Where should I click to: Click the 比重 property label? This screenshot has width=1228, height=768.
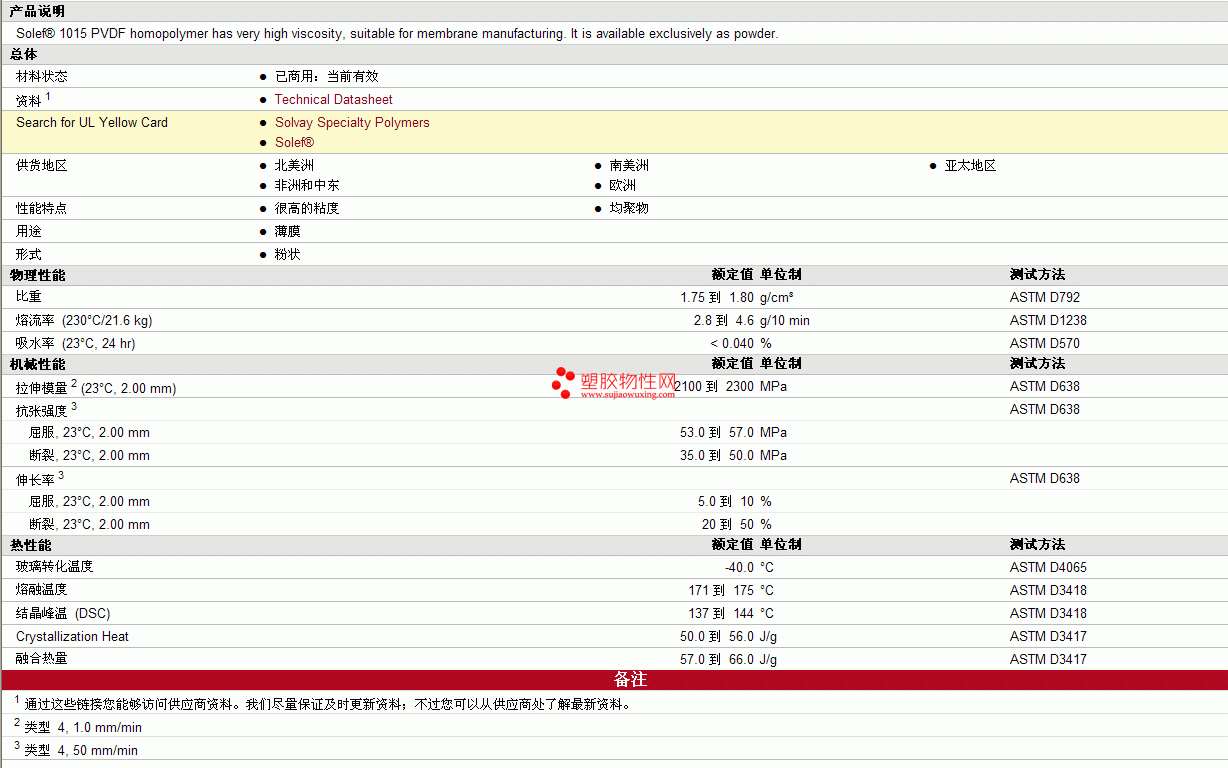pos(29,297)
